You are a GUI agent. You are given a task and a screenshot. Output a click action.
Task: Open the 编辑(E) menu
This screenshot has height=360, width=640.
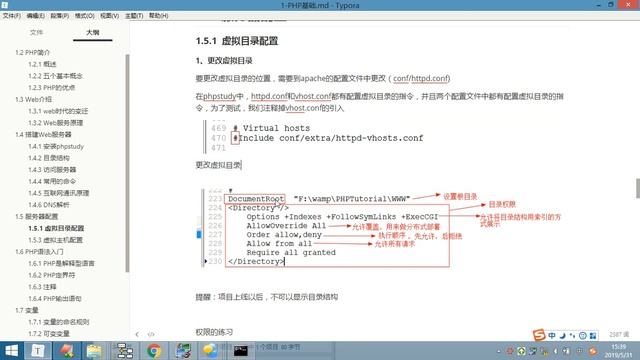(x=36, y=16)
